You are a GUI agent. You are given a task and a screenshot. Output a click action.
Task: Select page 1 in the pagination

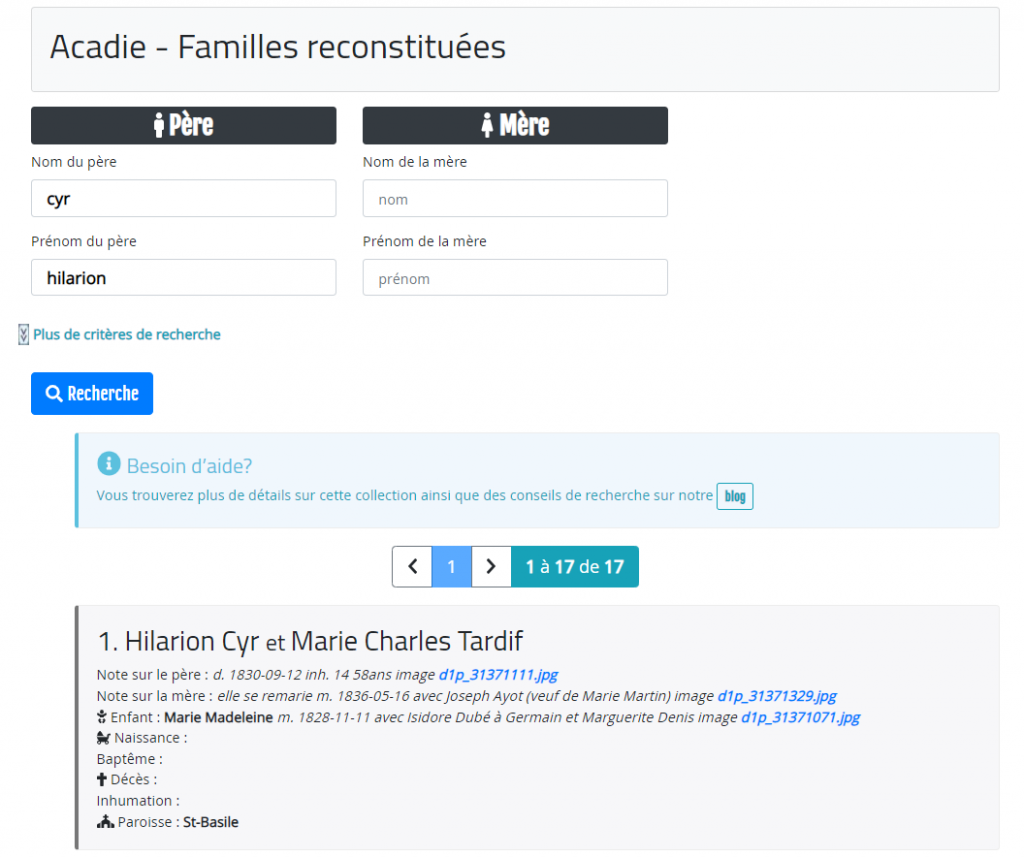click(451, 567)
